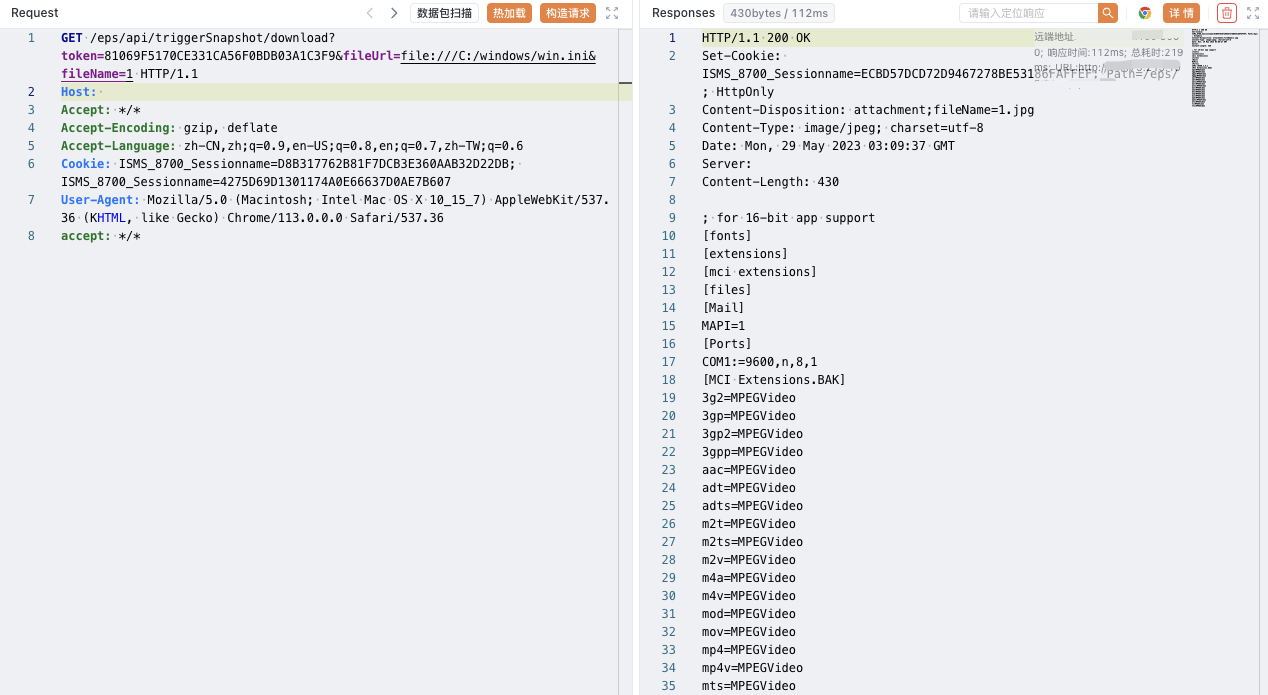The width and height of the screenshot is (1268, 695).
Task: Click the 构造请求 button
Action: click(x=568, y=13)
